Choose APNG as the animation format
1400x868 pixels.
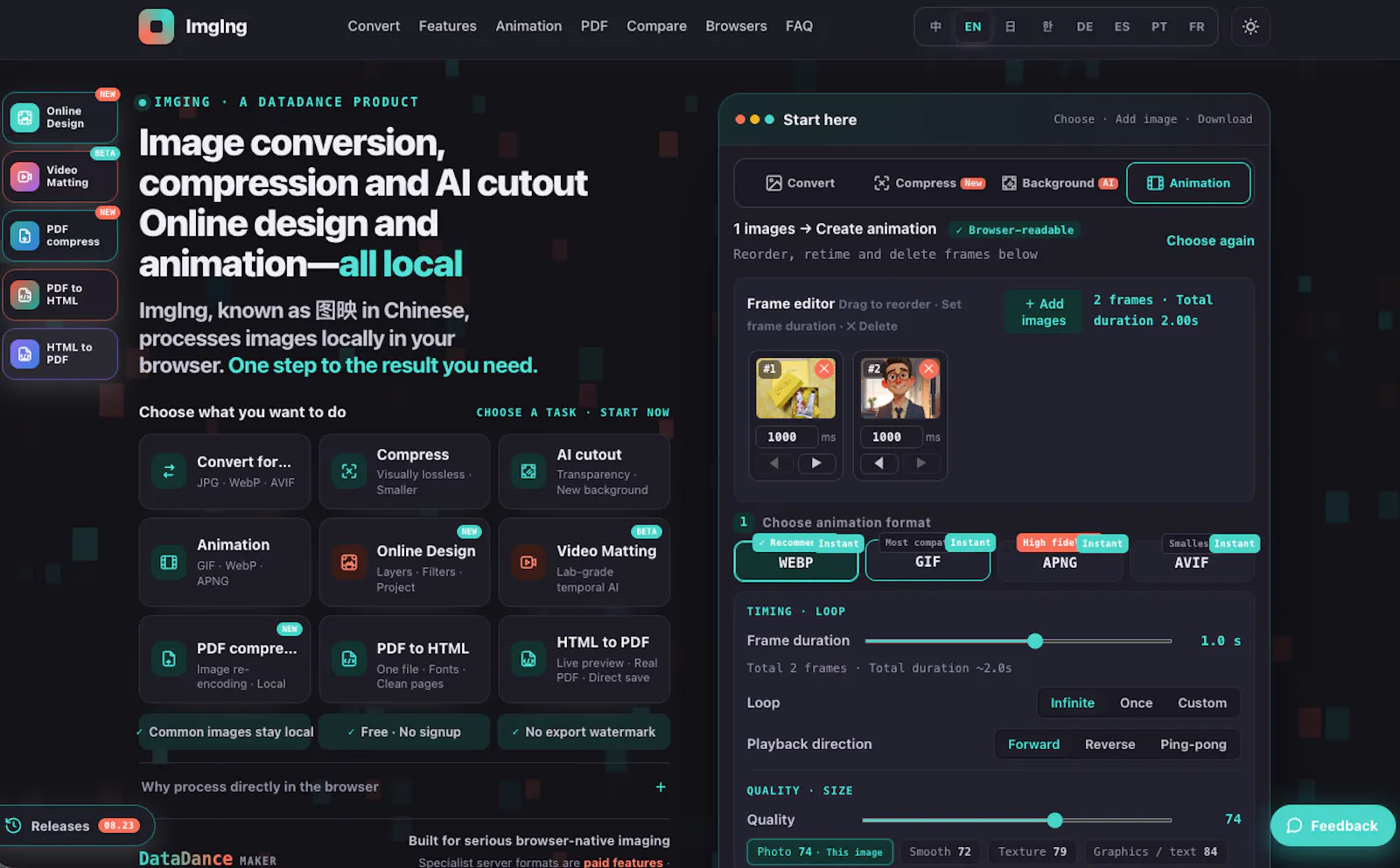pos(1060,561)
